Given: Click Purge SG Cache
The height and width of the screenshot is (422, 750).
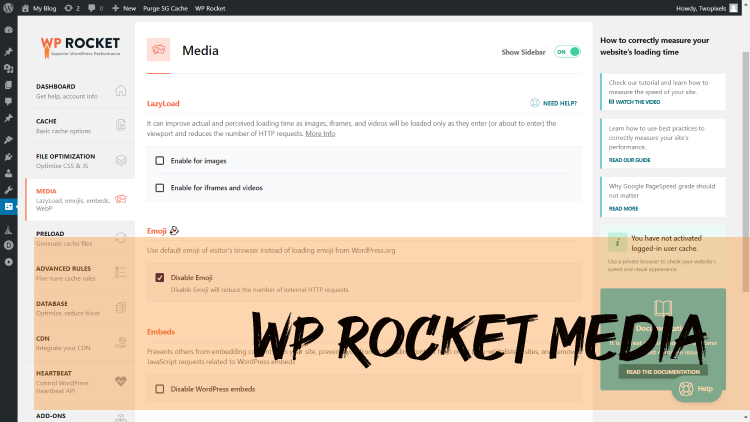Looking at the screenshot, I should pos(165,8).
